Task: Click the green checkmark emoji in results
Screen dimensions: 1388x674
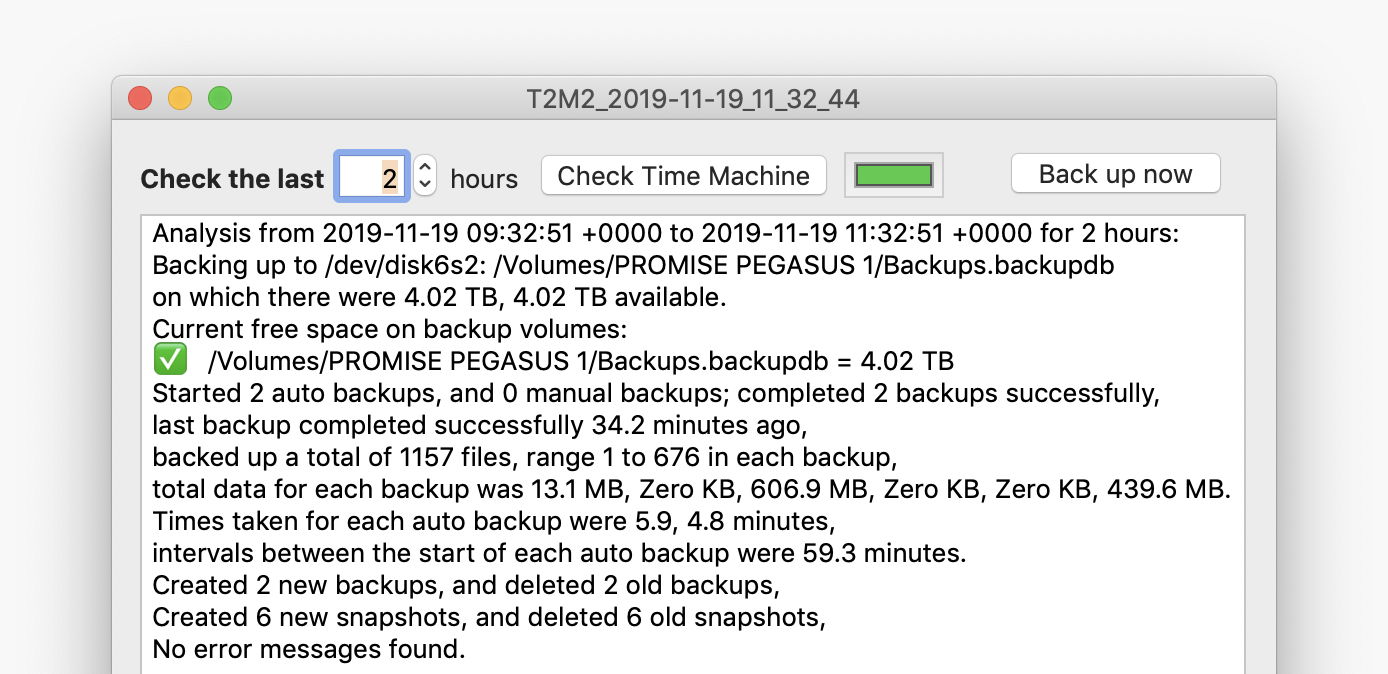Action: (170, 360)
